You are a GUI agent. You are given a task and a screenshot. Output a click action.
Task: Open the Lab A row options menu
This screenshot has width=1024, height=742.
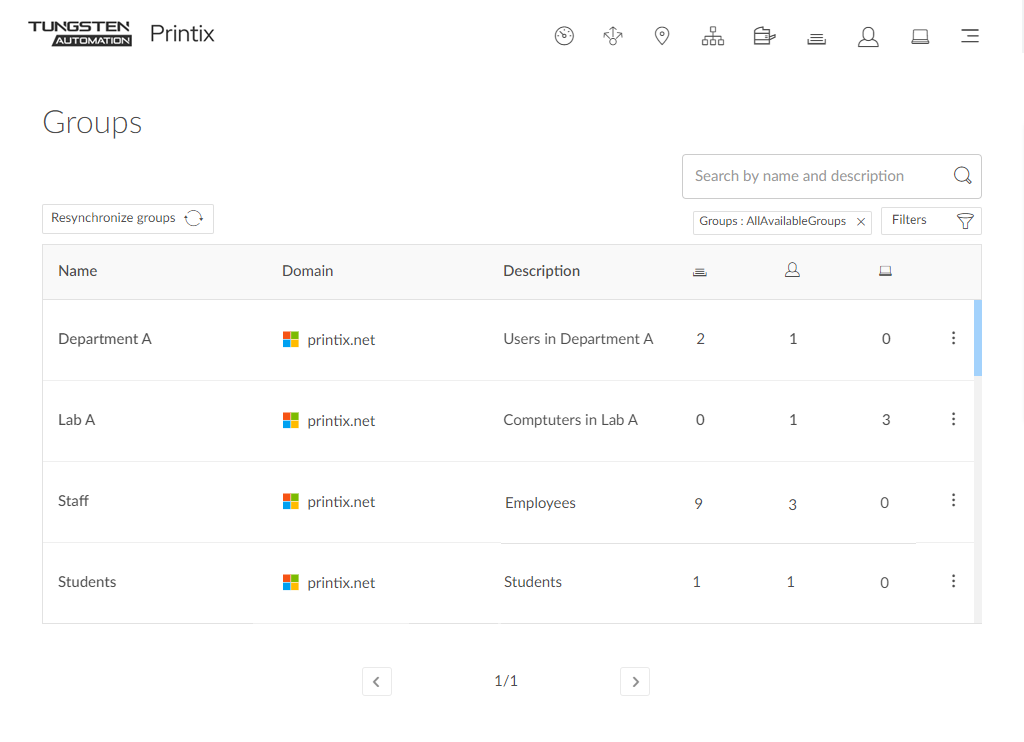pyautogui.click(x=953, y=419)
